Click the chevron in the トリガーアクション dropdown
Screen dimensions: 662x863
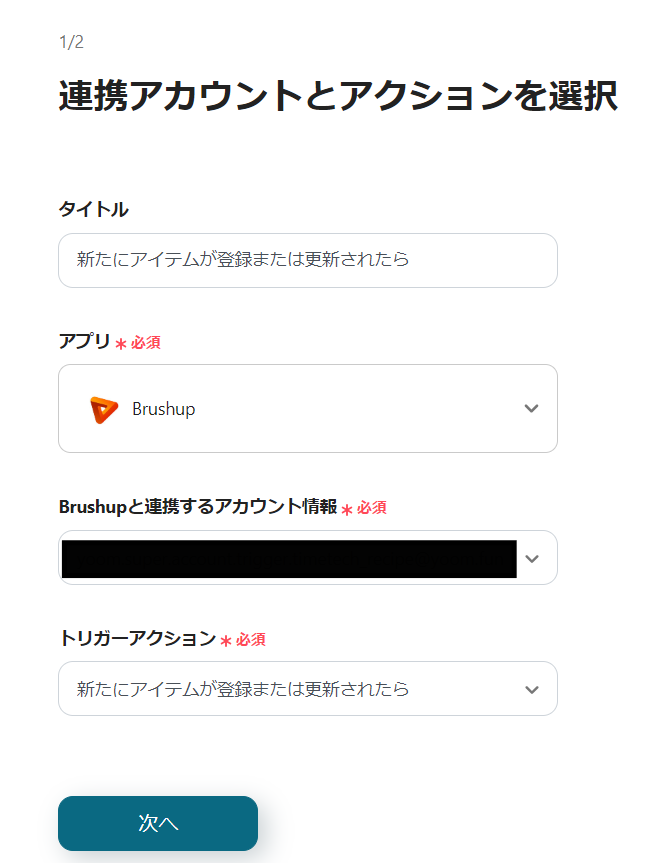[532, 689]
